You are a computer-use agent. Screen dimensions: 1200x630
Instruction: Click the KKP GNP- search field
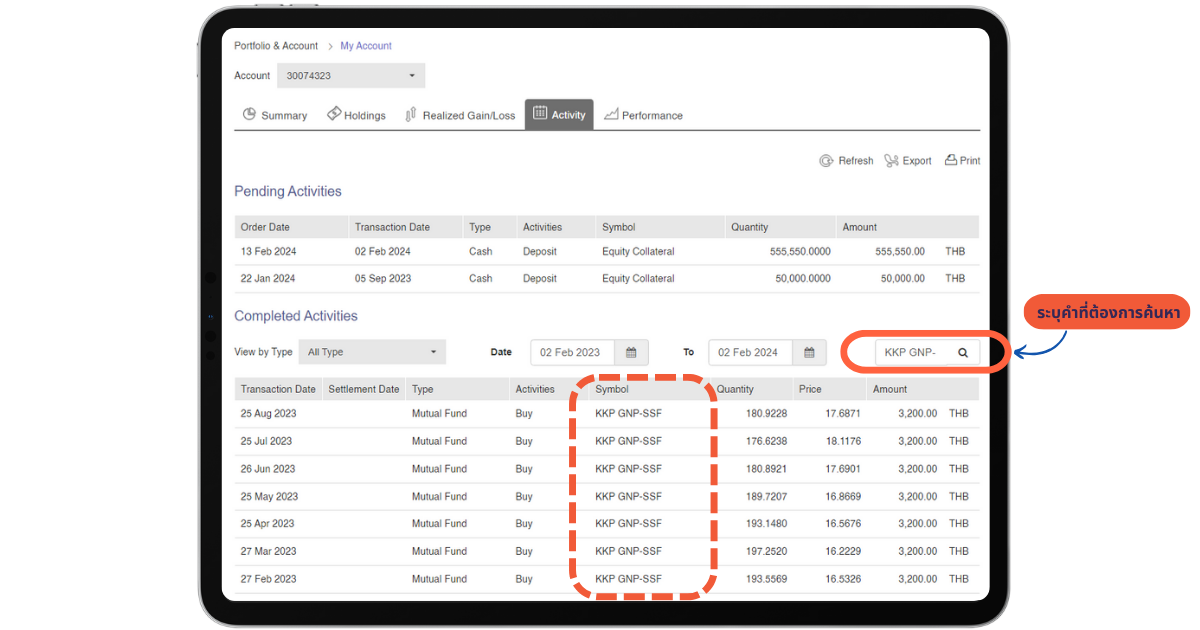[912, 352]
